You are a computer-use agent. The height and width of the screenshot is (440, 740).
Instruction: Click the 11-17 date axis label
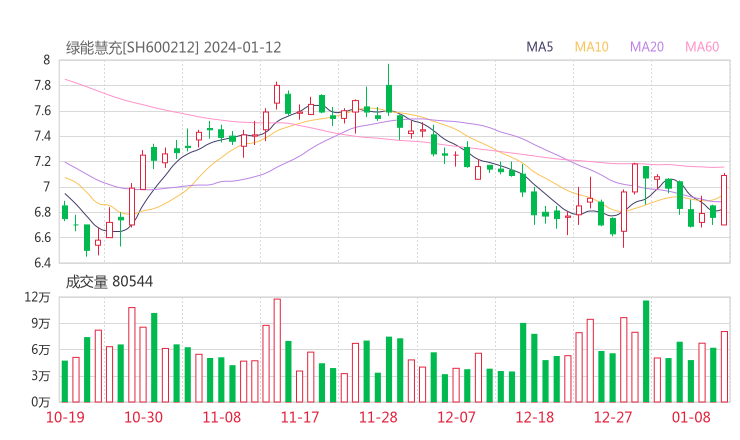[x=300, y=417]
